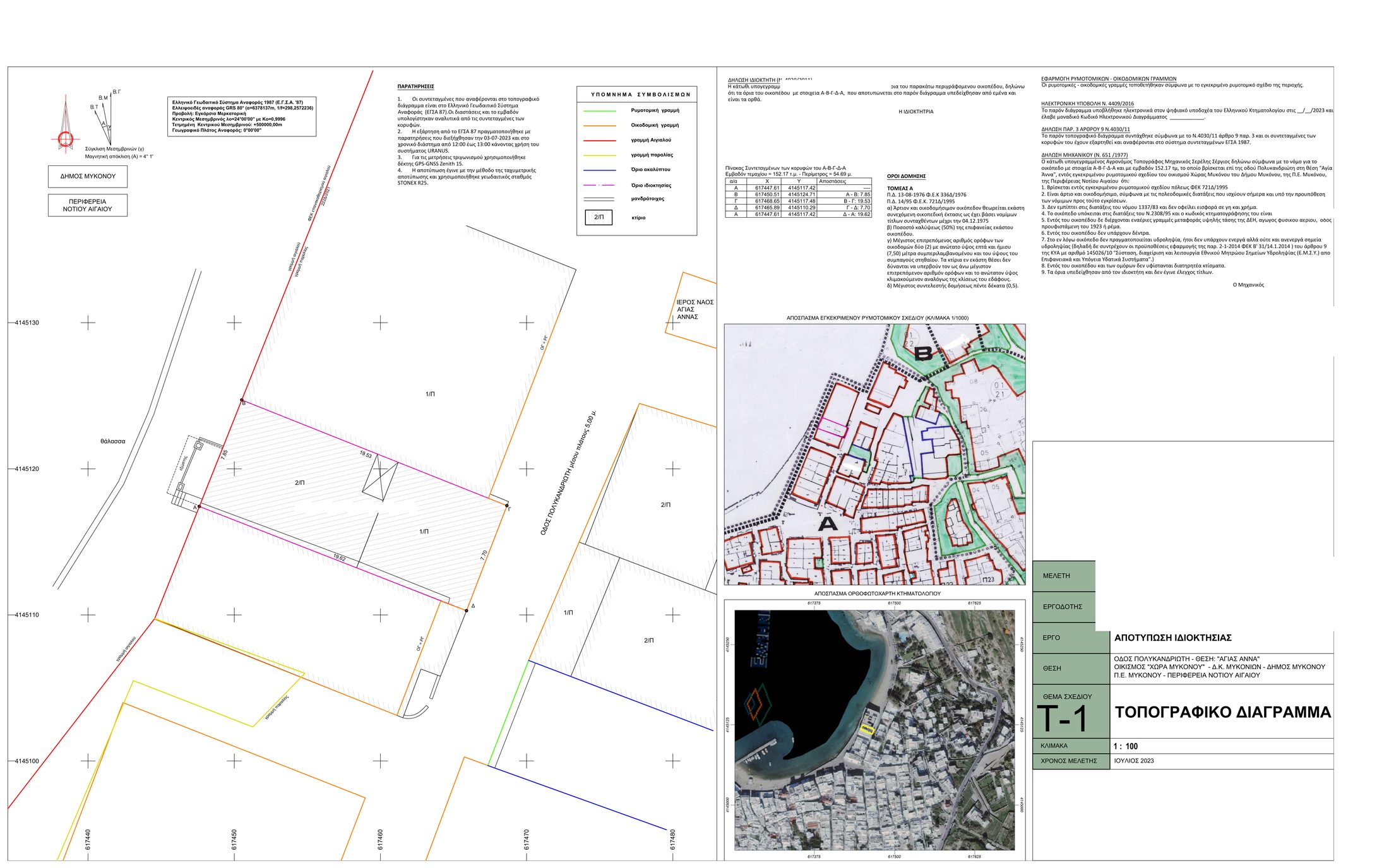Click the 4145110 northing grid label
Screen dimensions: 1389x868
pyautogui.click(x=27, y=615)
